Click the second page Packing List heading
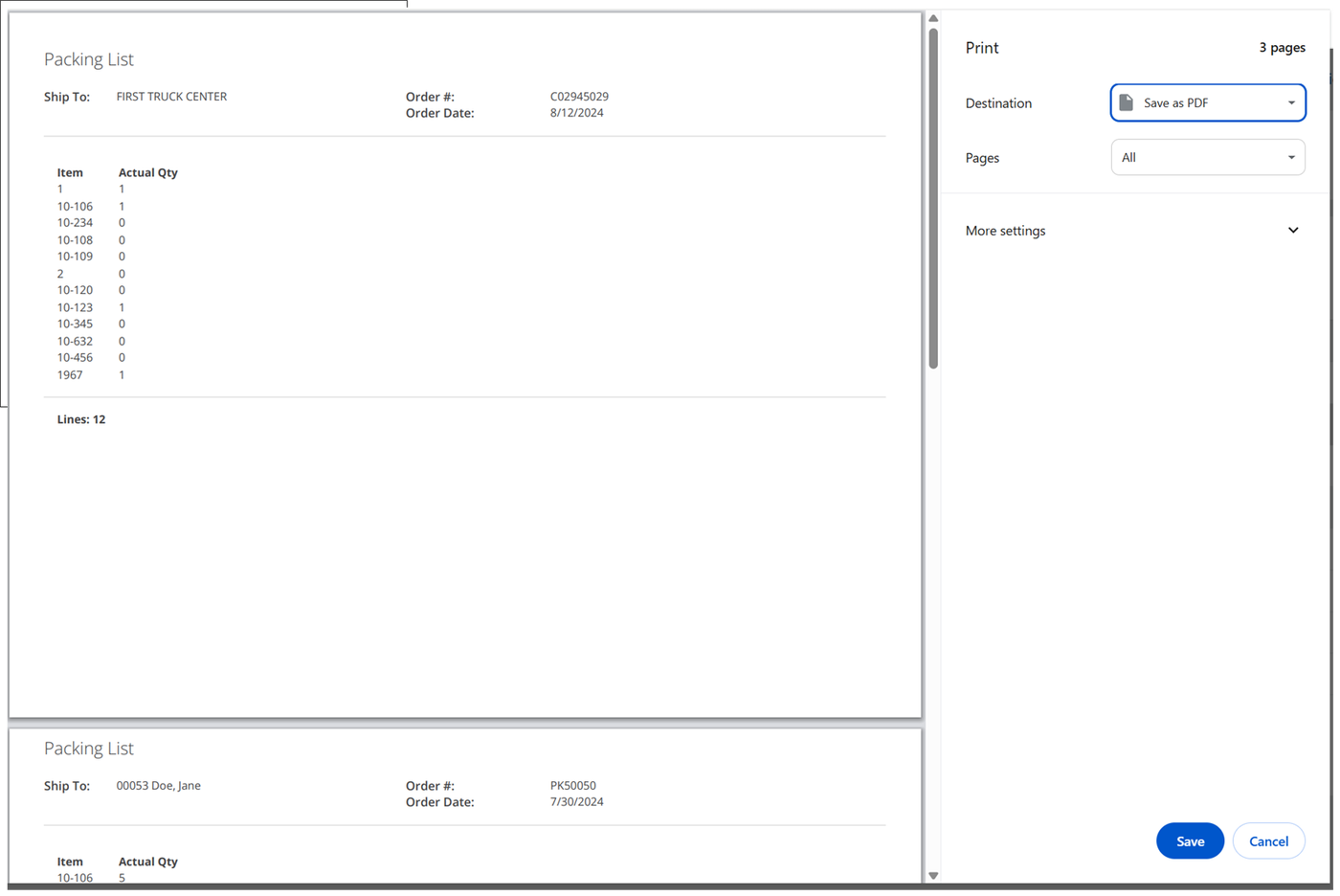The height and width of the screenshot is (896, 1340). click(89, 749)
